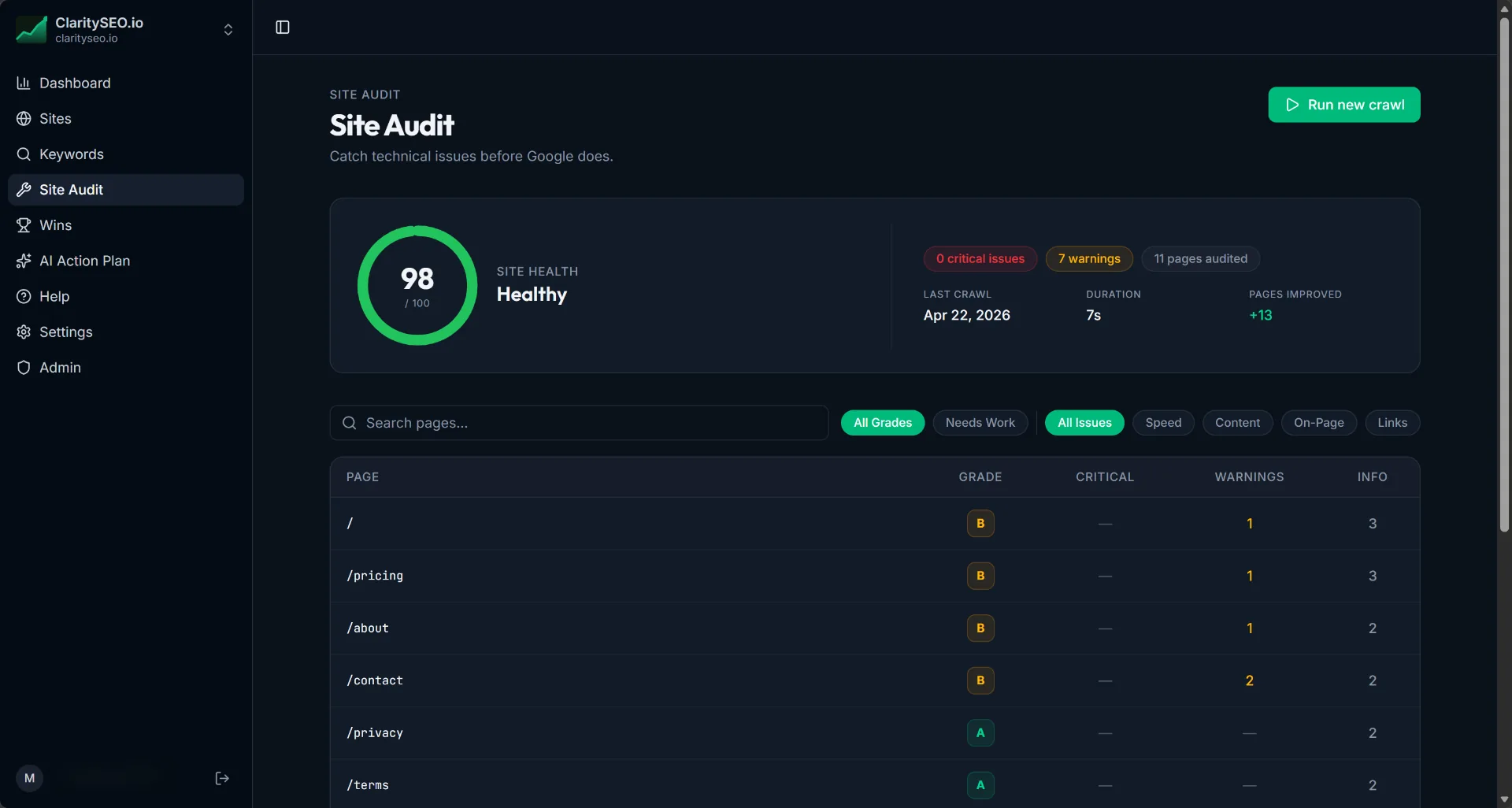Click the logout arrow icon
The height and width of the screenshot is (808, 1512).
[221, 778]
